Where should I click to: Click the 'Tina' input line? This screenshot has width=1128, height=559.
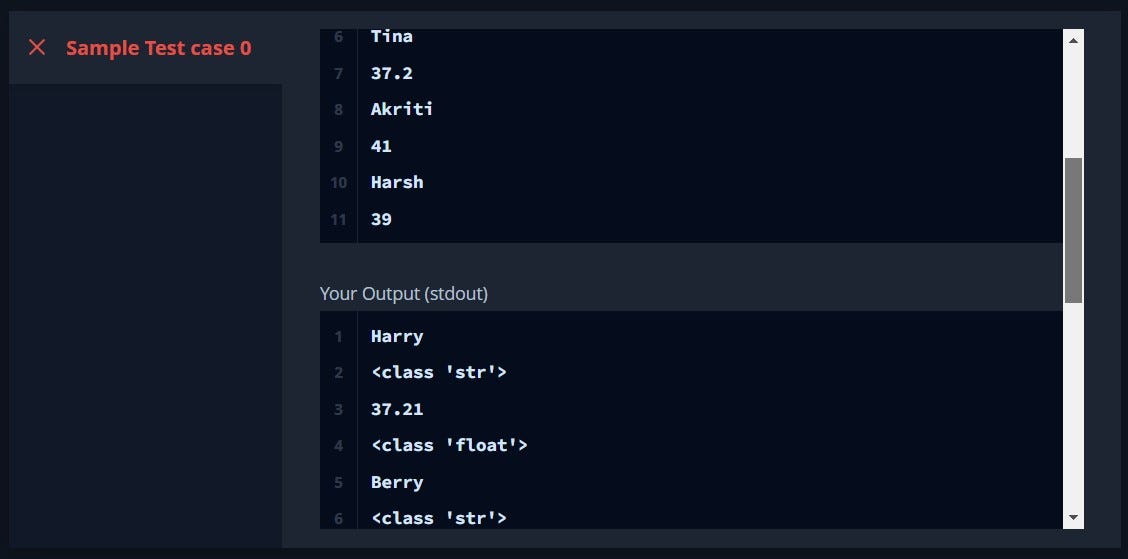click(392, 37)
